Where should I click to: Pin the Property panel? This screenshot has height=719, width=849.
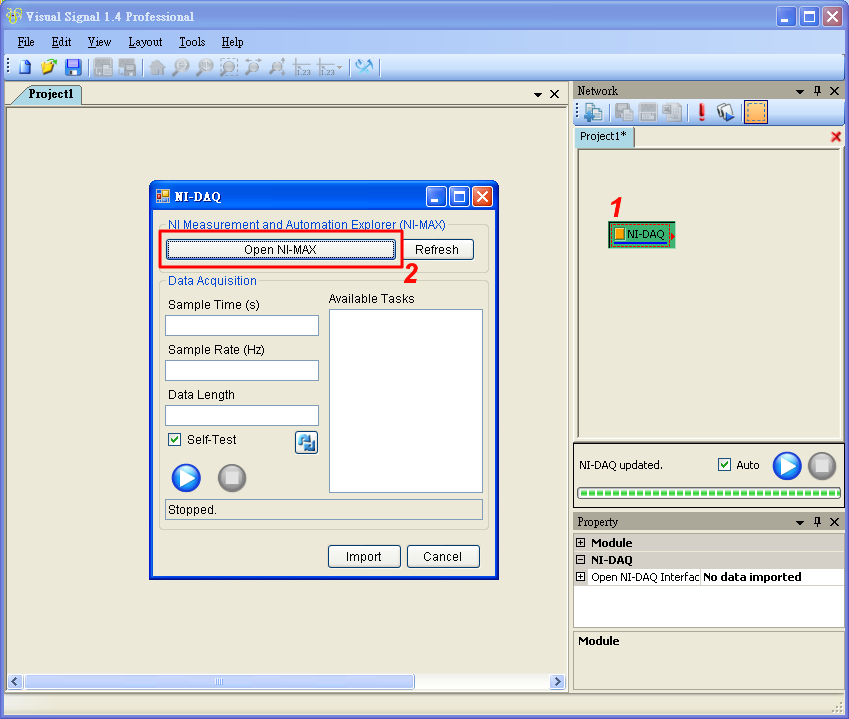click(818, 522)
